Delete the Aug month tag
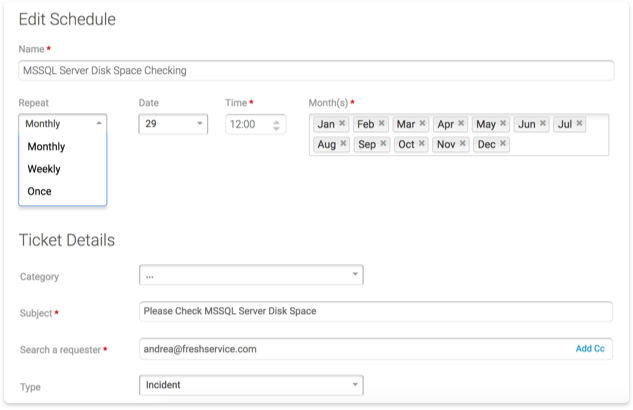 [x=343, y=144]
